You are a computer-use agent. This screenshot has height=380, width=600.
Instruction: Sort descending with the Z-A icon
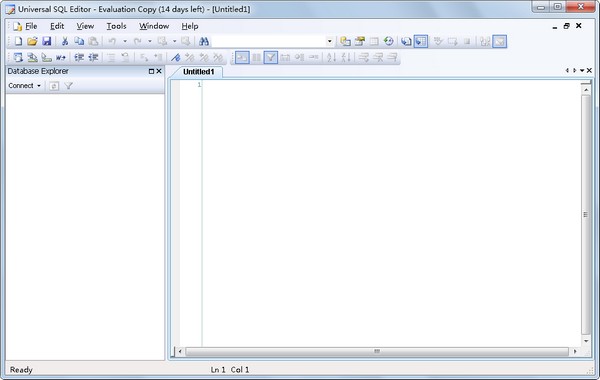point(346,58)
